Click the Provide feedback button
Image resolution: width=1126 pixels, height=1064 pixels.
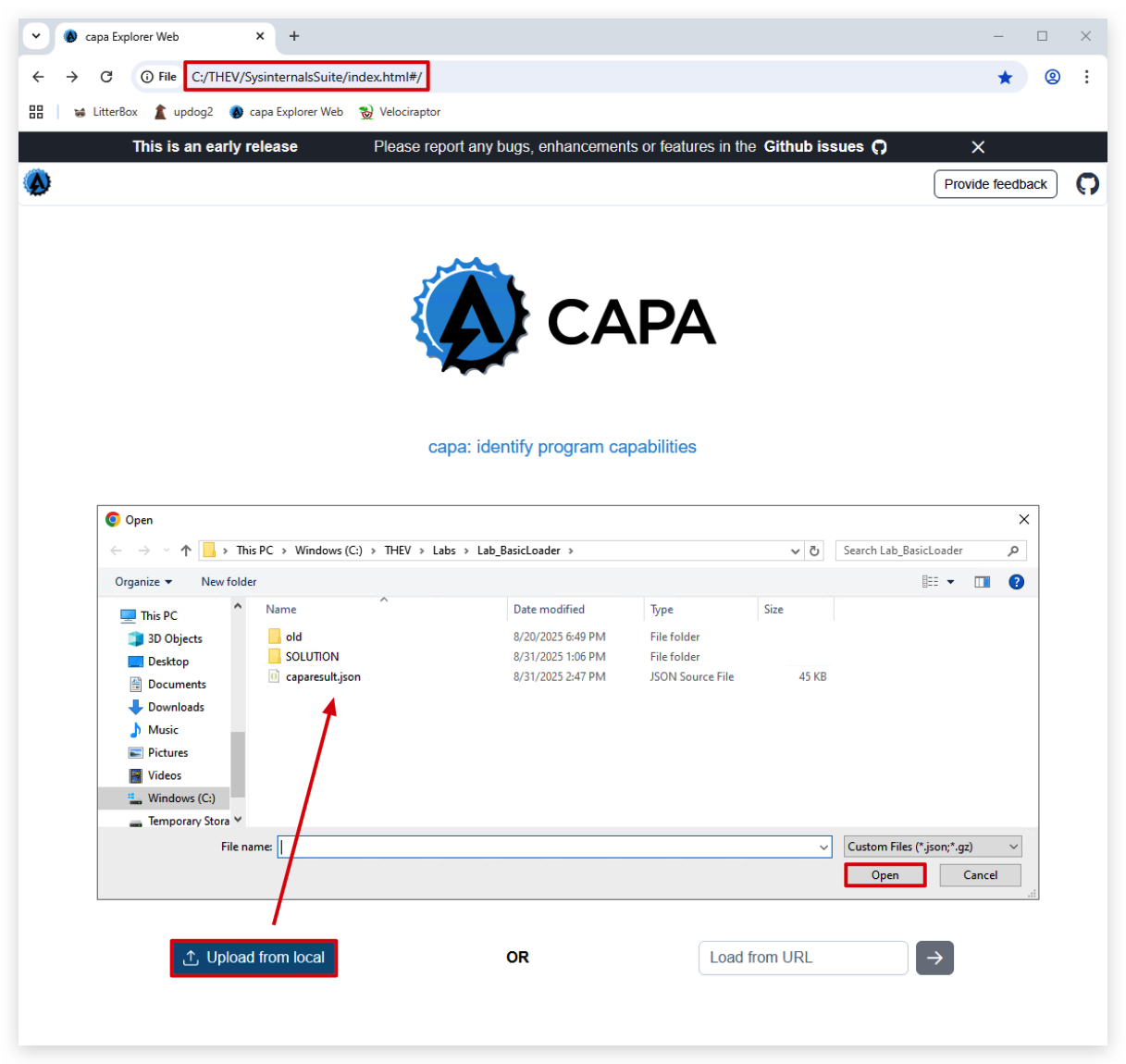[x=996, y=184]
